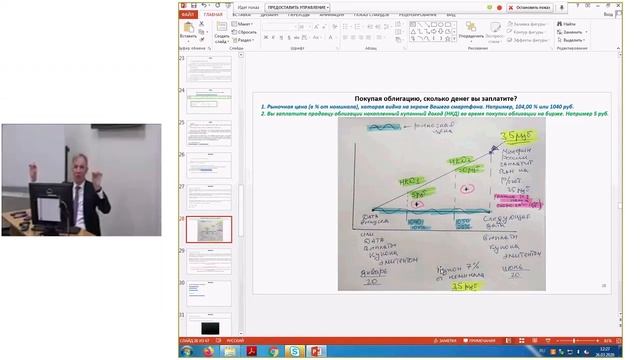Open the Chrome icon in the taskbar
The image size is (640, 360).
(273, 351)
